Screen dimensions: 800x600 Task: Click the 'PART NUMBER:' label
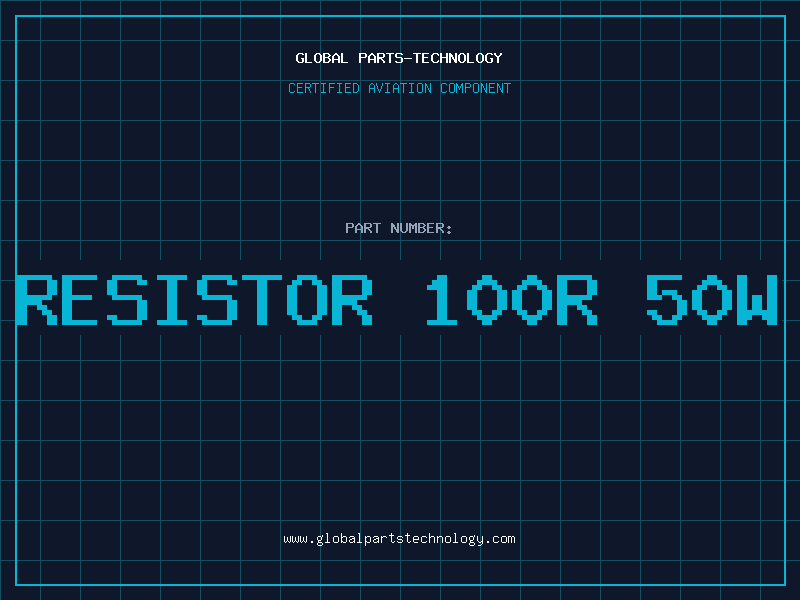[399, 228]
